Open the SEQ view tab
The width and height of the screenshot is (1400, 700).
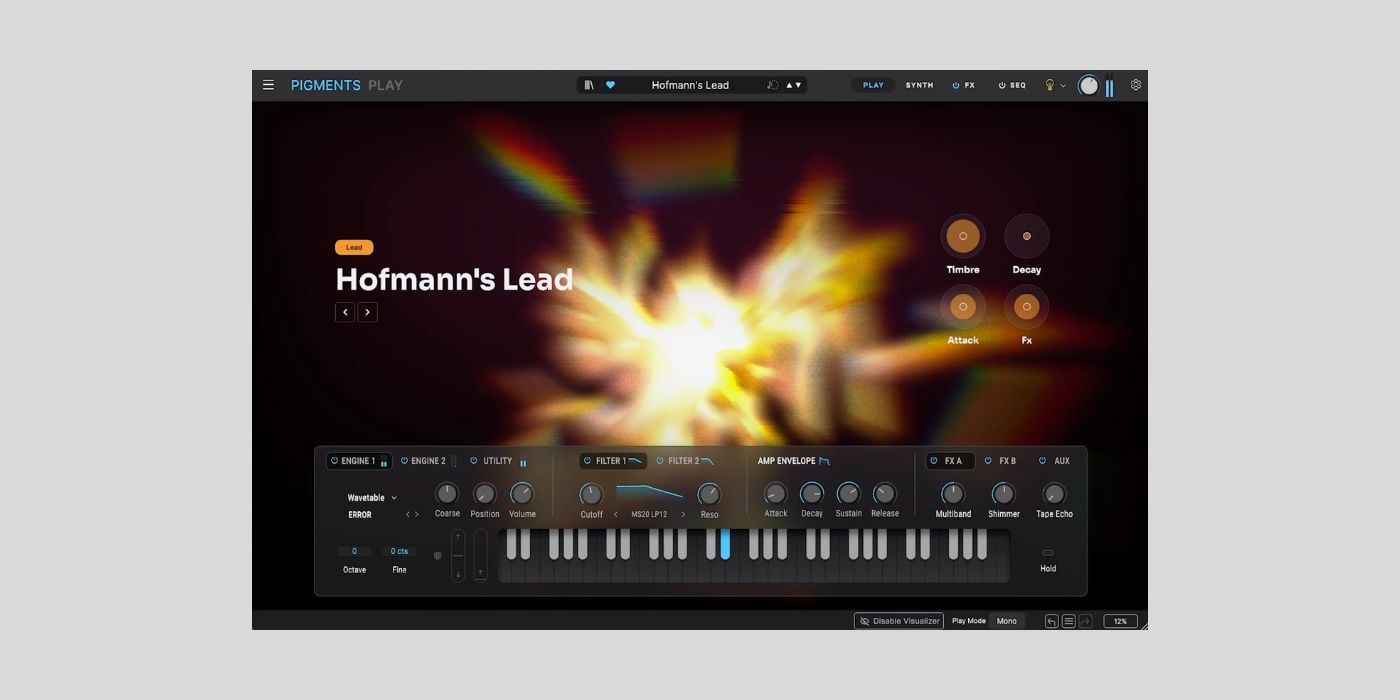pyautogui.click(x=1018, y=85)
